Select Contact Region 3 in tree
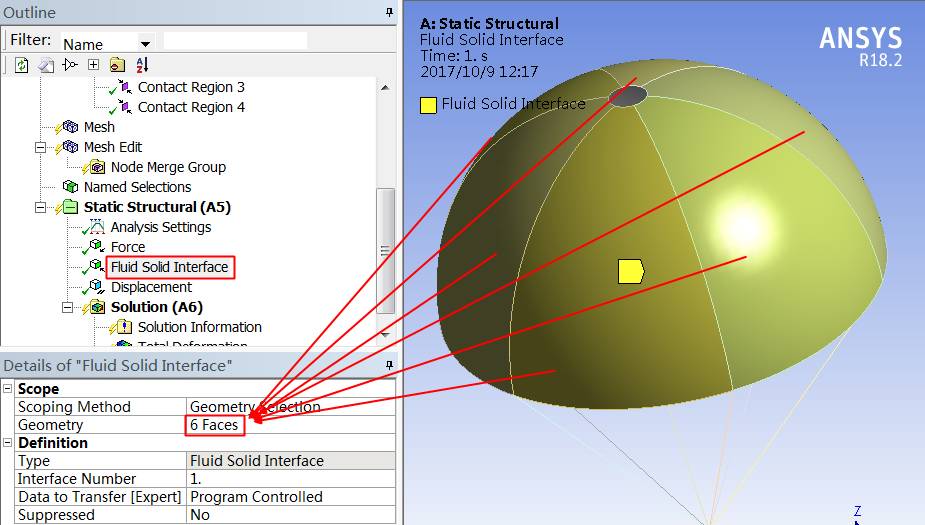The image size is (925, 525). [191, 87]
